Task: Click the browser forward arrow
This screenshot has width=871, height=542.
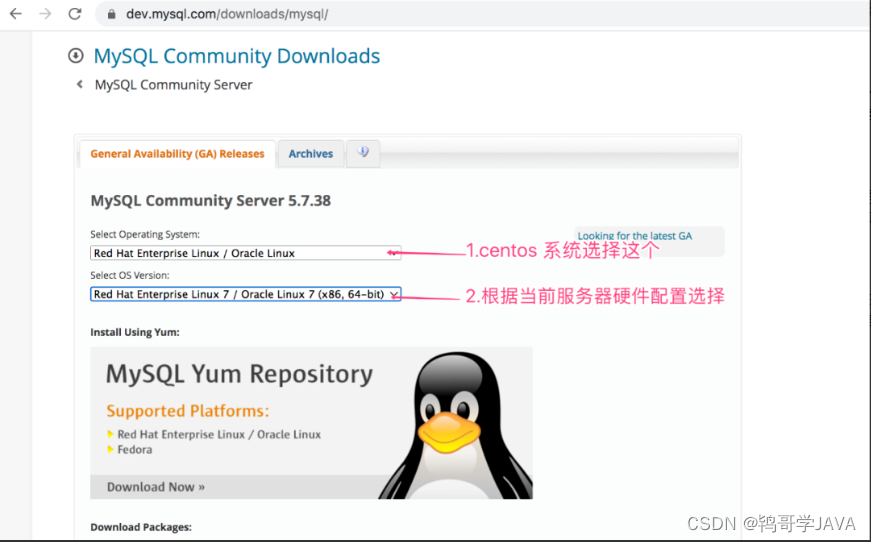Action: pos(45,14)
